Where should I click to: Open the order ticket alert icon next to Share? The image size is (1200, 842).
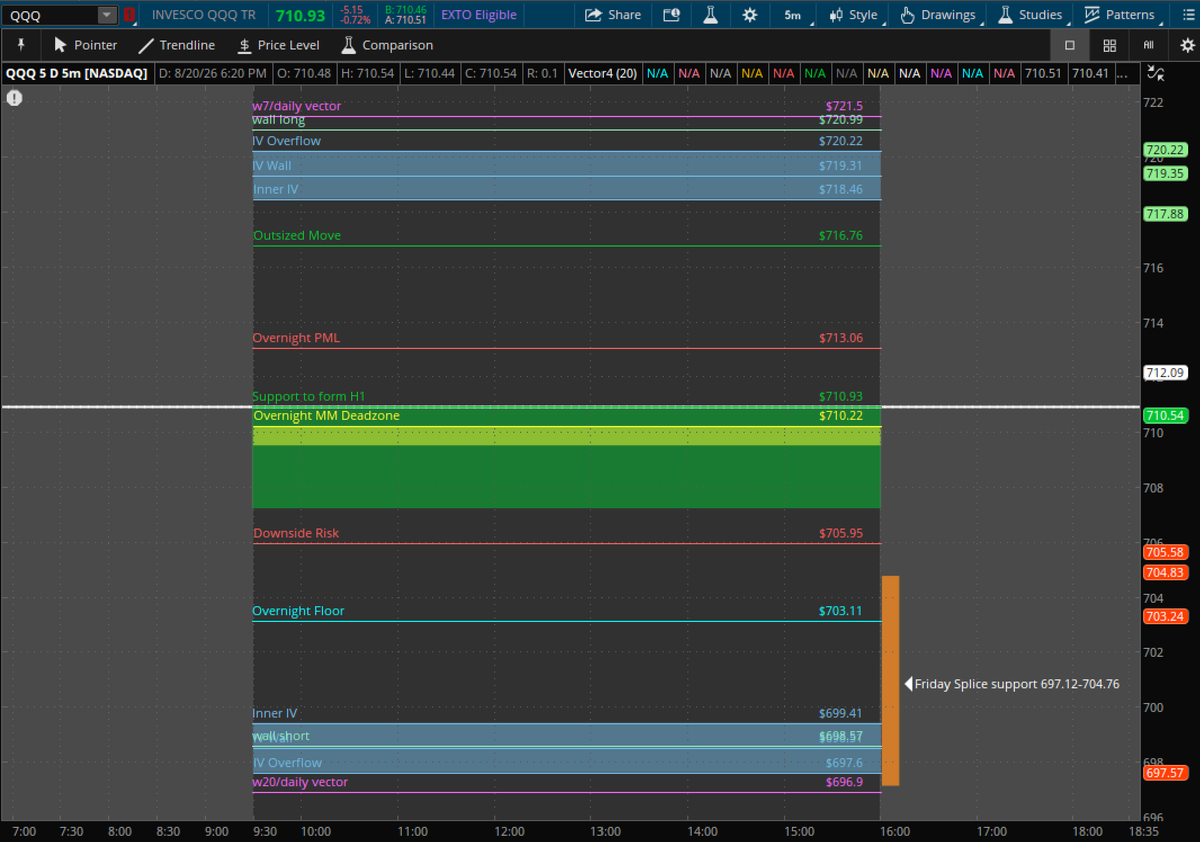click(x=671, y=15)
